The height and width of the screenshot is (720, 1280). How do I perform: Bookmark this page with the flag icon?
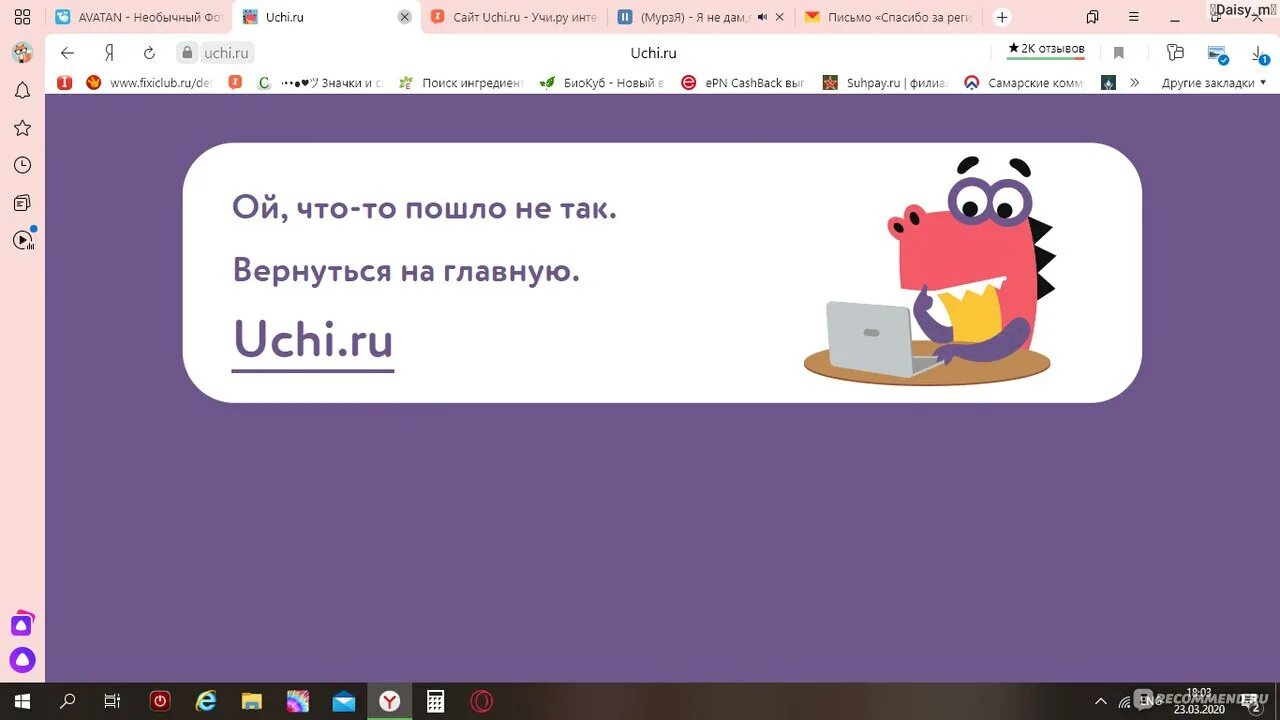tap(1119, 53)
